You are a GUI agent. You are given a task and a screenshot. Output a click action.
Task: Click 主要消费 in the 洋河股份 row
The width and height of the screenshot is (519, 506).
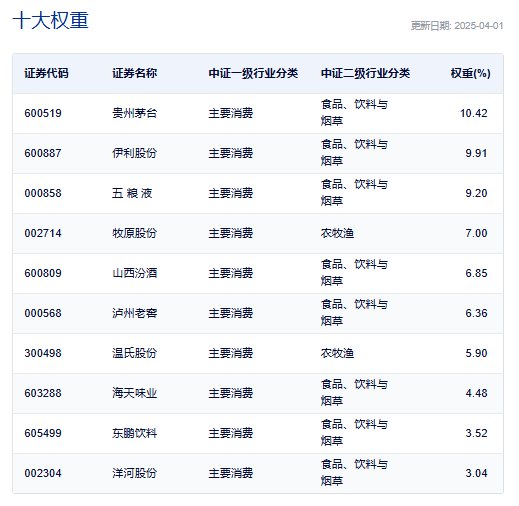[231, 473]
